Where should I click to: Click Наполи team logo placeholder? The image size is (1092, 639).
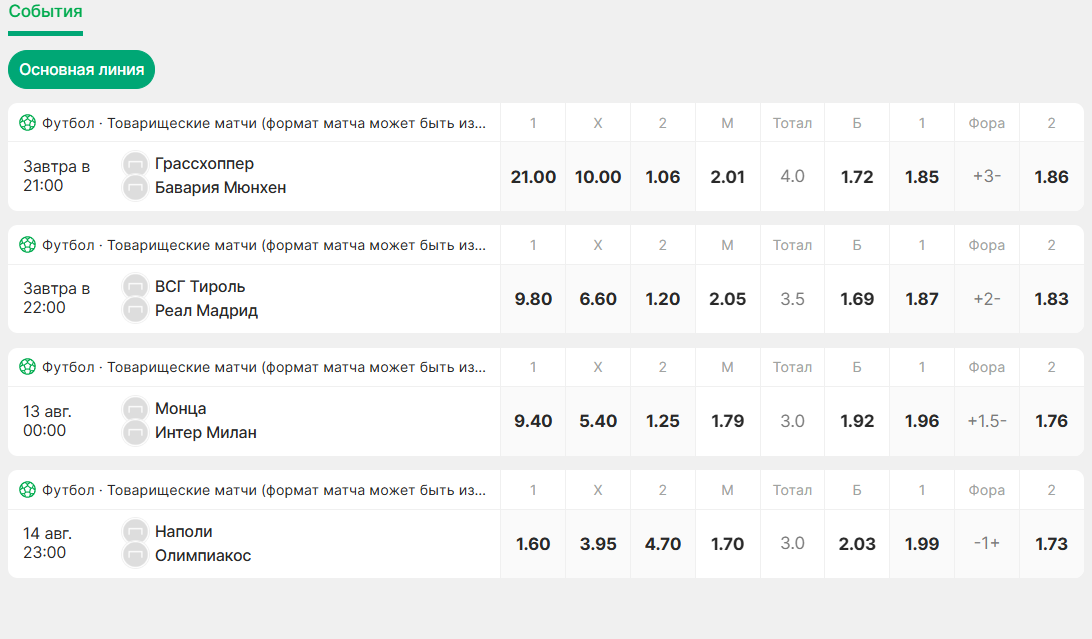(x=135, y=532)
